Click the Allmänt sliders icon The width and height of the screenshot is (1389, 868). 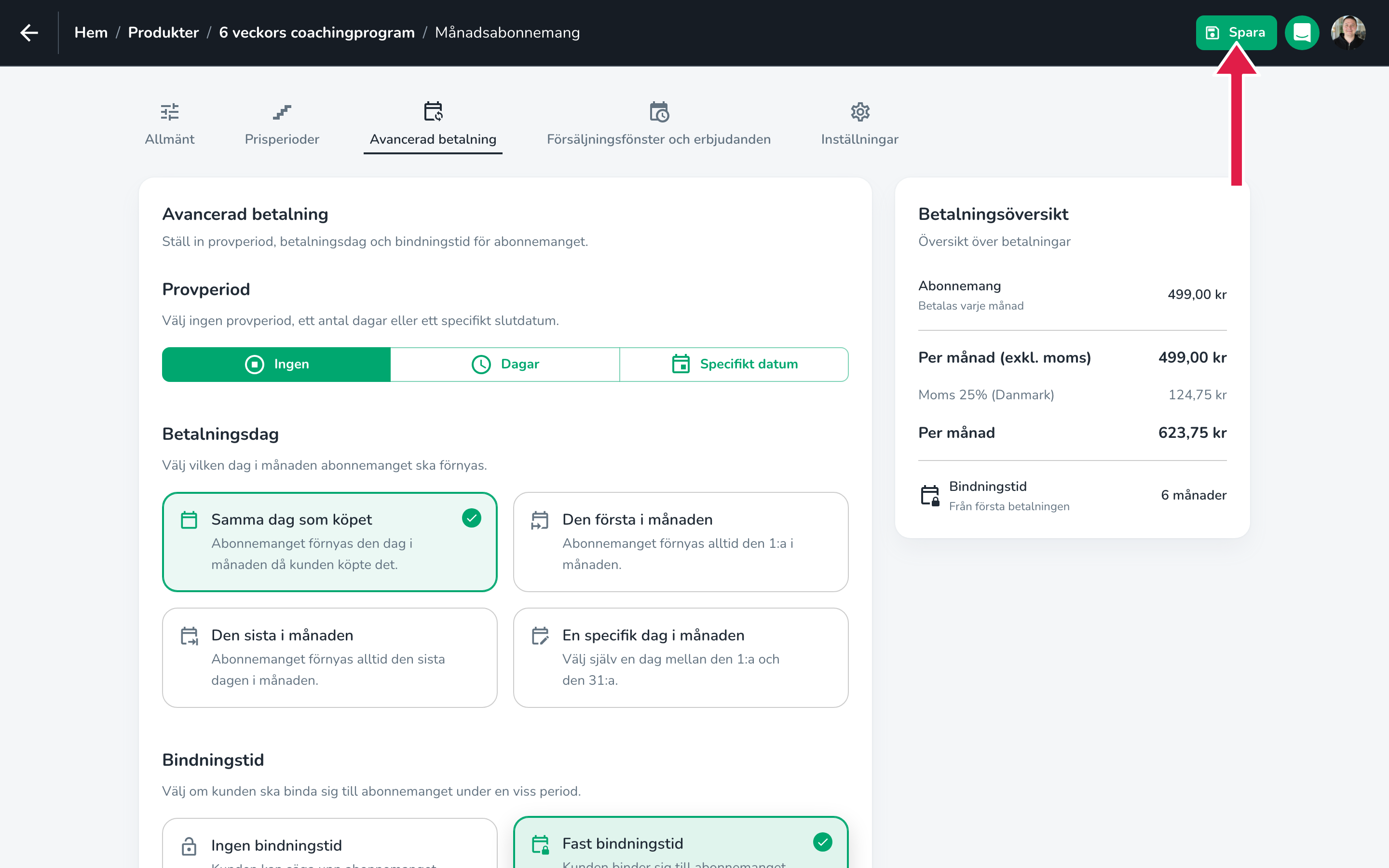pyautogui.click(x=170, y=111)
